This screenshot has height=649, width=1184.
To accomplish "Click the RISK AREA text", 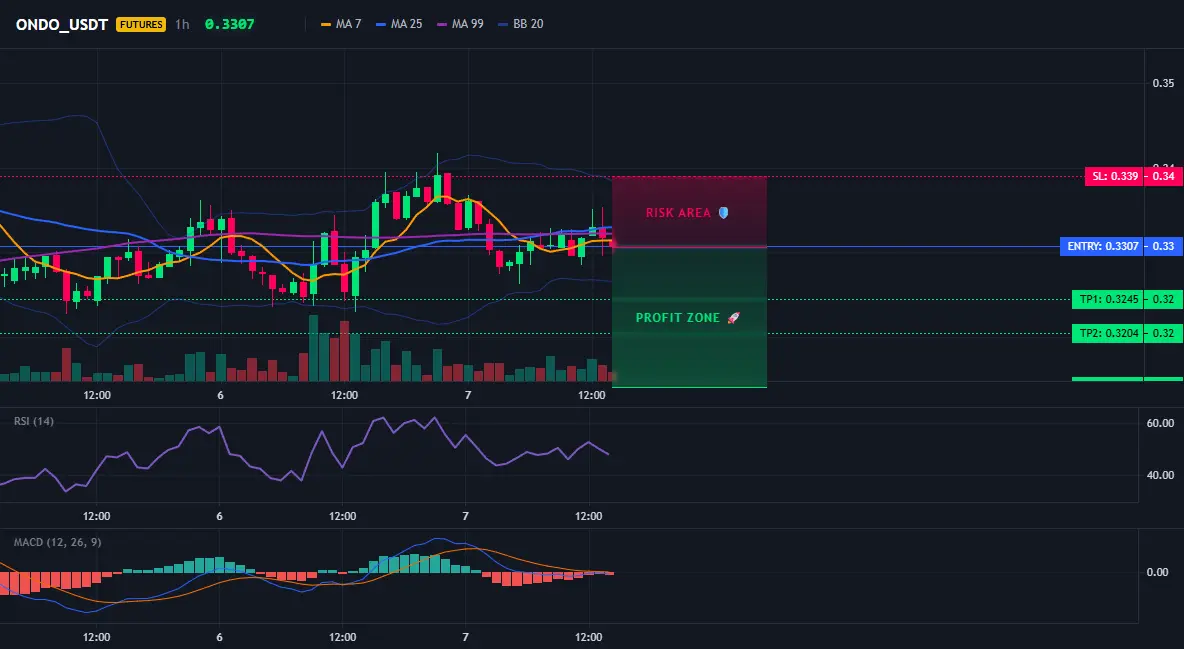I will coord(678,213).
